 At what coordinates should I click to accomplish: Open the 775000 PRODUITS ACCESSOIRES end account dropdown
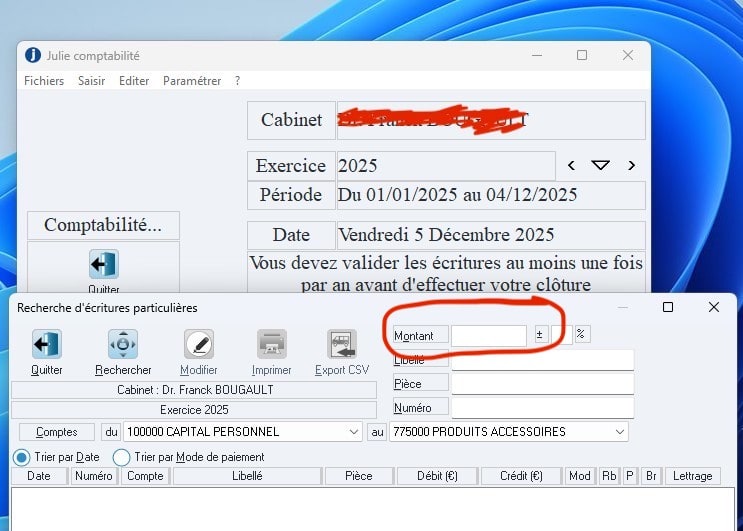click(x=621, y=432)
